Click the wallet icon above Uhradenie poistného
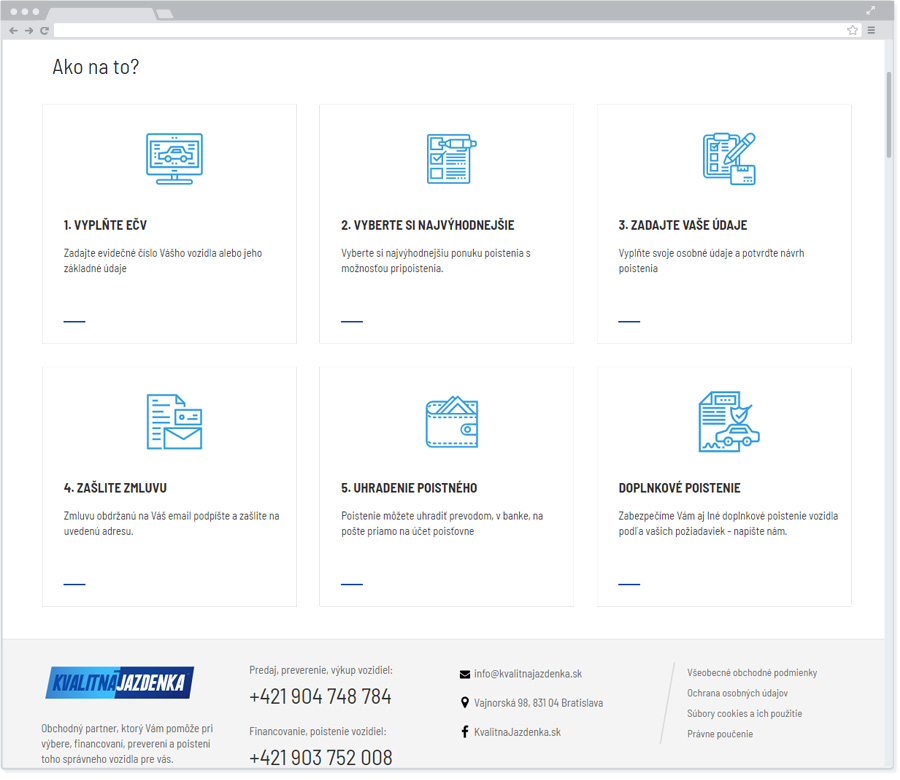900x780 pixels. pyautogui.click(x=450, y=421)
